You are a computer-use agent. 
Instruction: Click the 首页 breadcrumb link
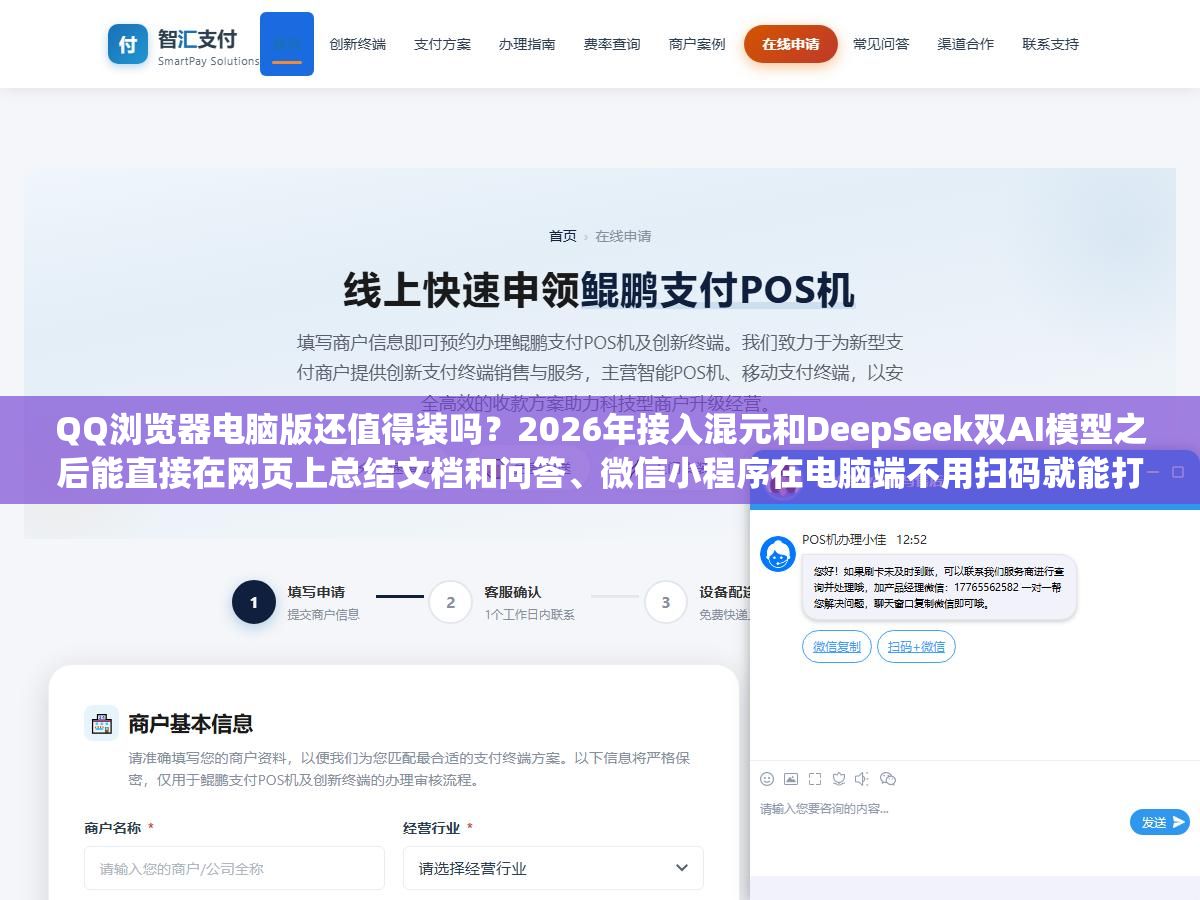click(x=562, y=236)
